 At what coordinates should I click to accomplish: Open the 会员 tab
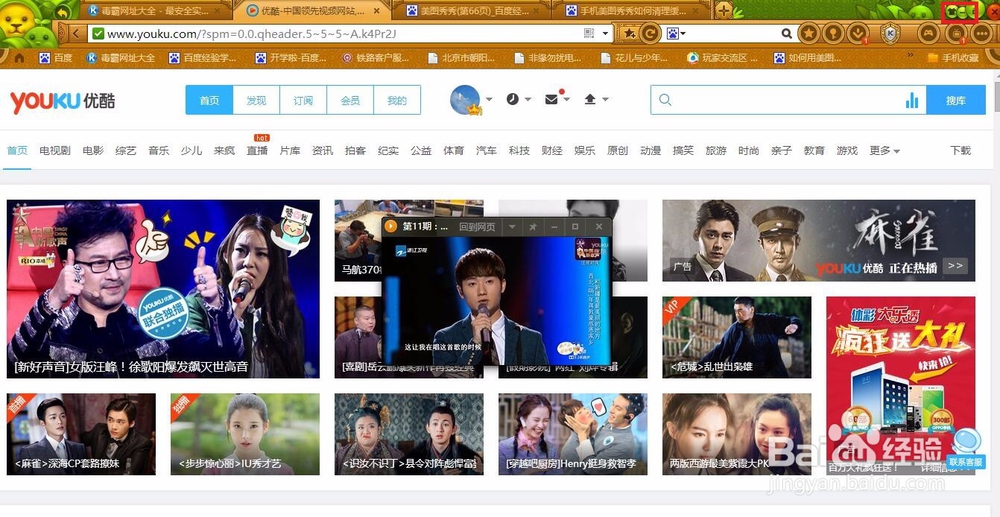tap(350, 100)
